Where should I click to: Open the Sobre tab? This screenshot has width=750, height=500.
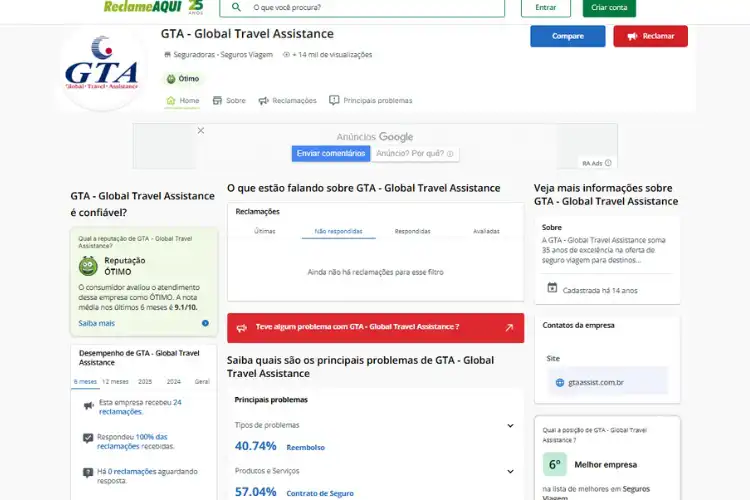coord(229,100)
